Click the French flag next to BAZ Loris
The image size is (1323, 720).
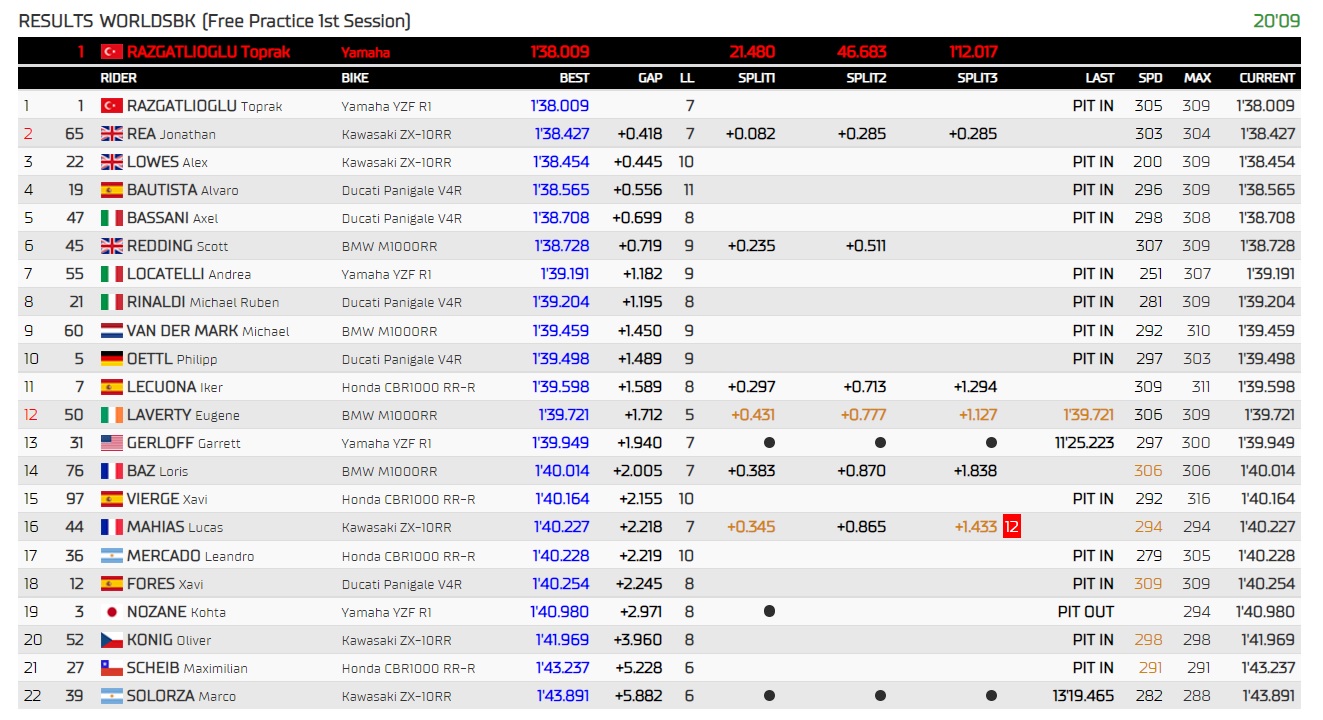coord(111,471)
